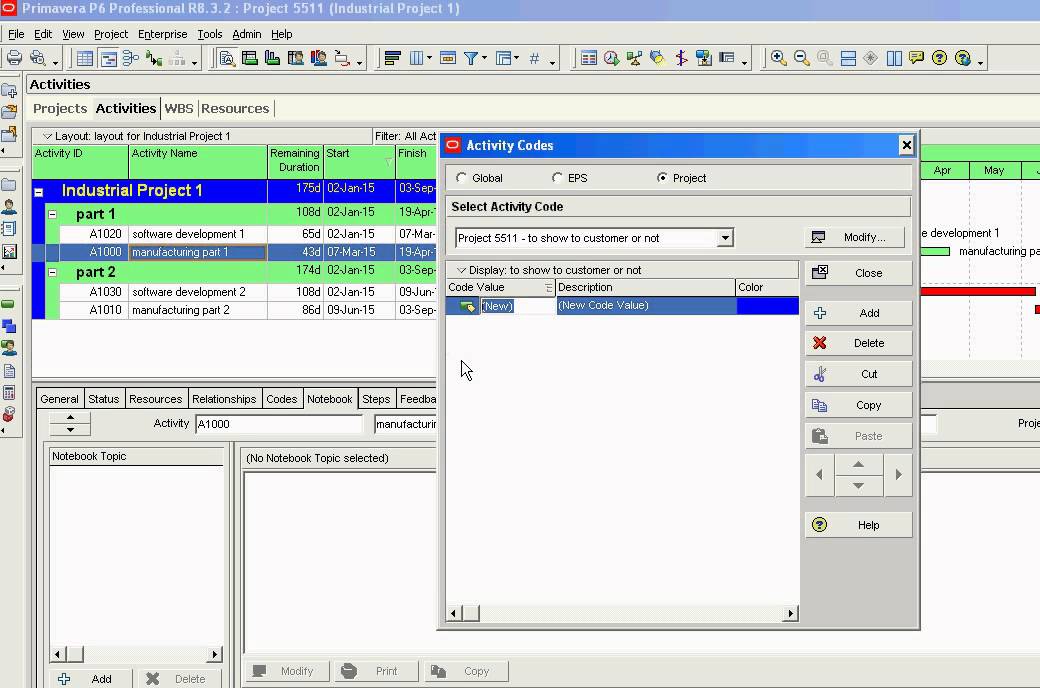Click the Filter funnel icon
Screen dimensions: 1040x688
tap(471, 58)
